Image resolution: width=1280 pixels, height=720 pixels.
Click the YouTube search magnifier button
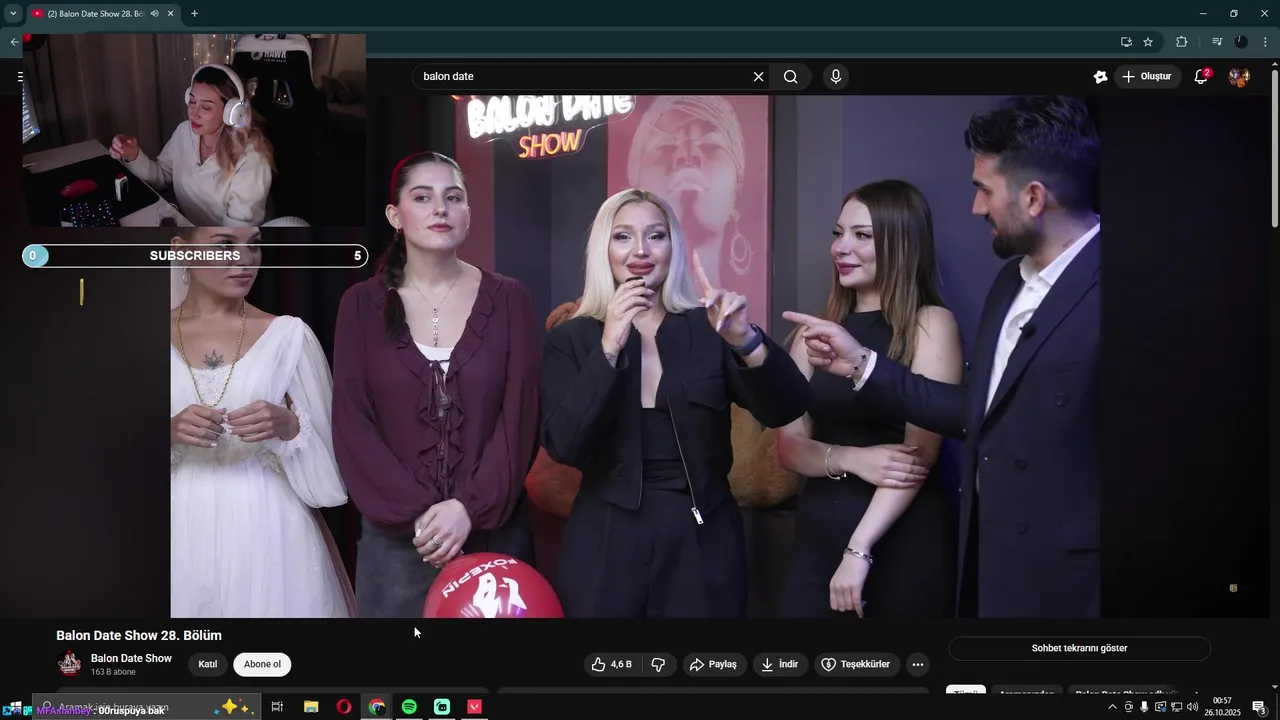coord(791,77)
